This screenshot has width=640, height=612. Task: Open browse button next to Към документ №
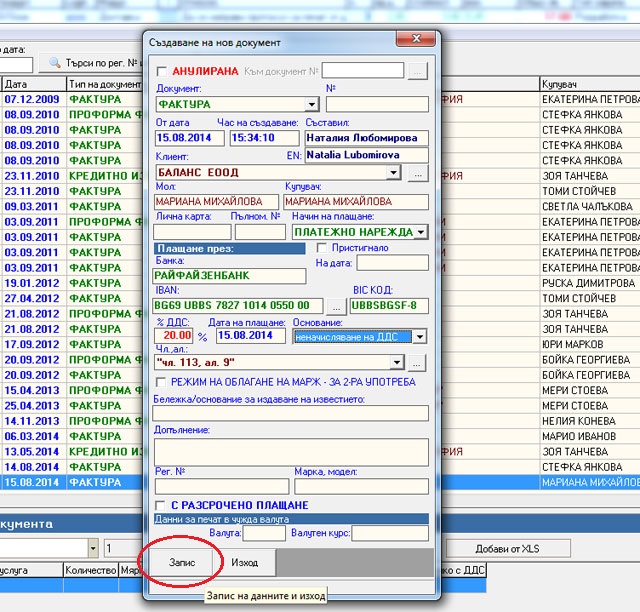[x=417, y=71]
